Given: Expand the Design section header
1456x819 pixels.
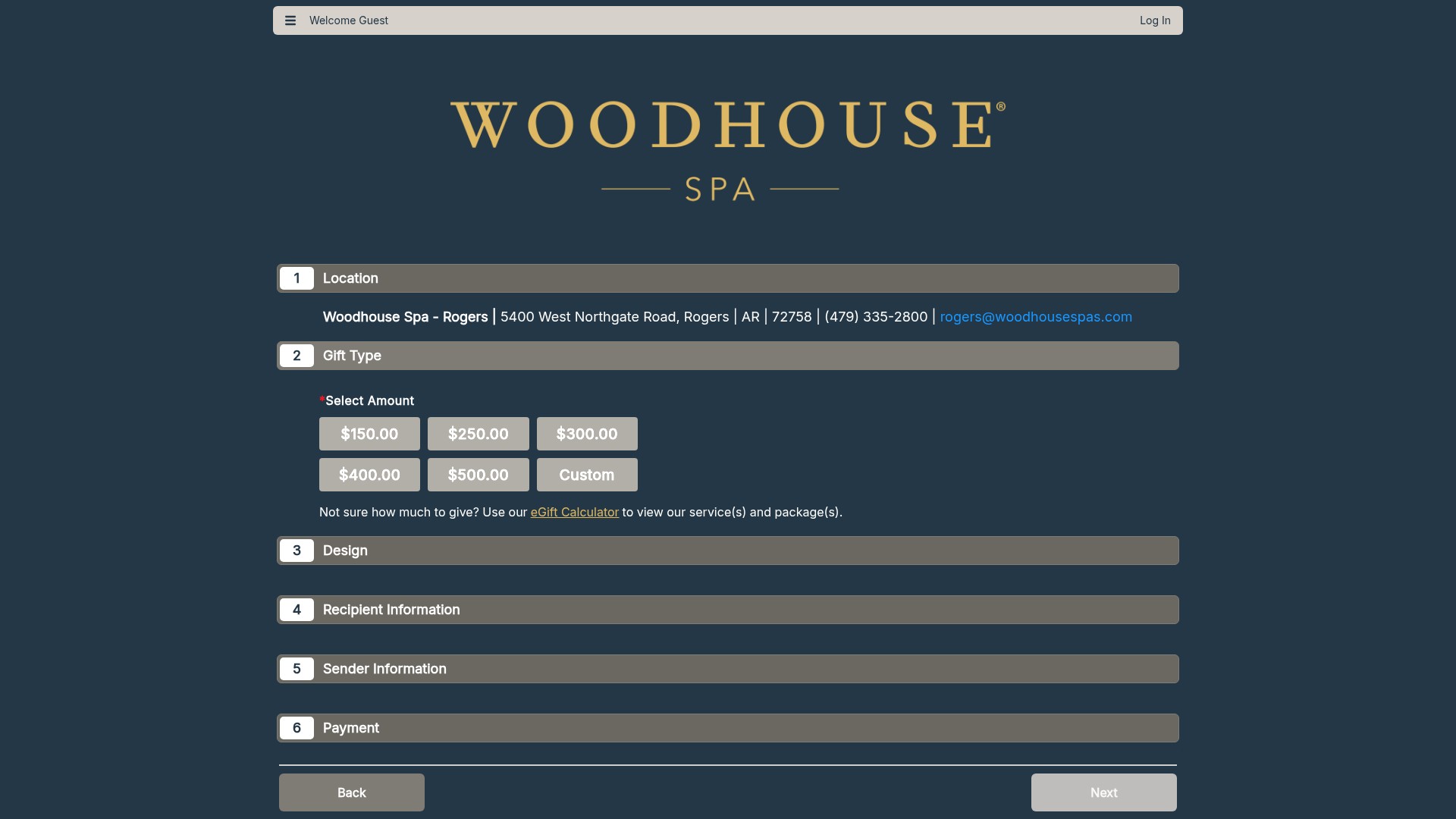Looking at the screenshot, I should 728,551.
